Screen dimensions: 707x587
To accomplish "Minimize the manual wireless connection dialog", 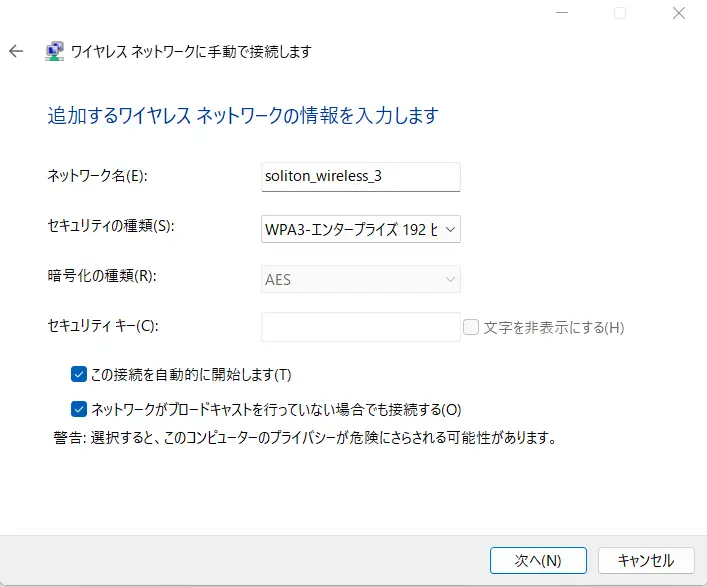I will 562,13.
